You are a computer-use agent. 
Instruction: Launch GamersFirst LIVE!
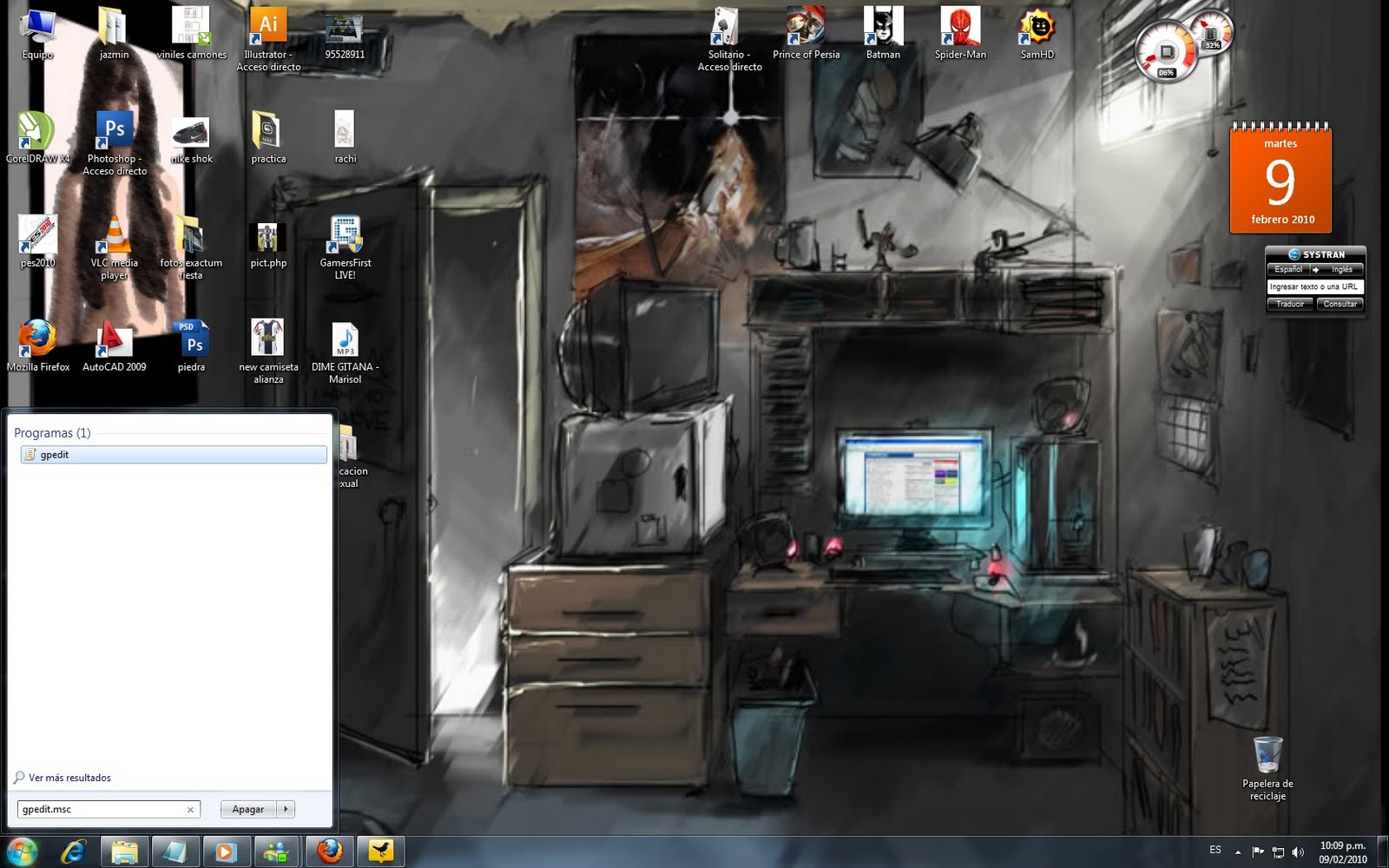(x=345, y=248)
